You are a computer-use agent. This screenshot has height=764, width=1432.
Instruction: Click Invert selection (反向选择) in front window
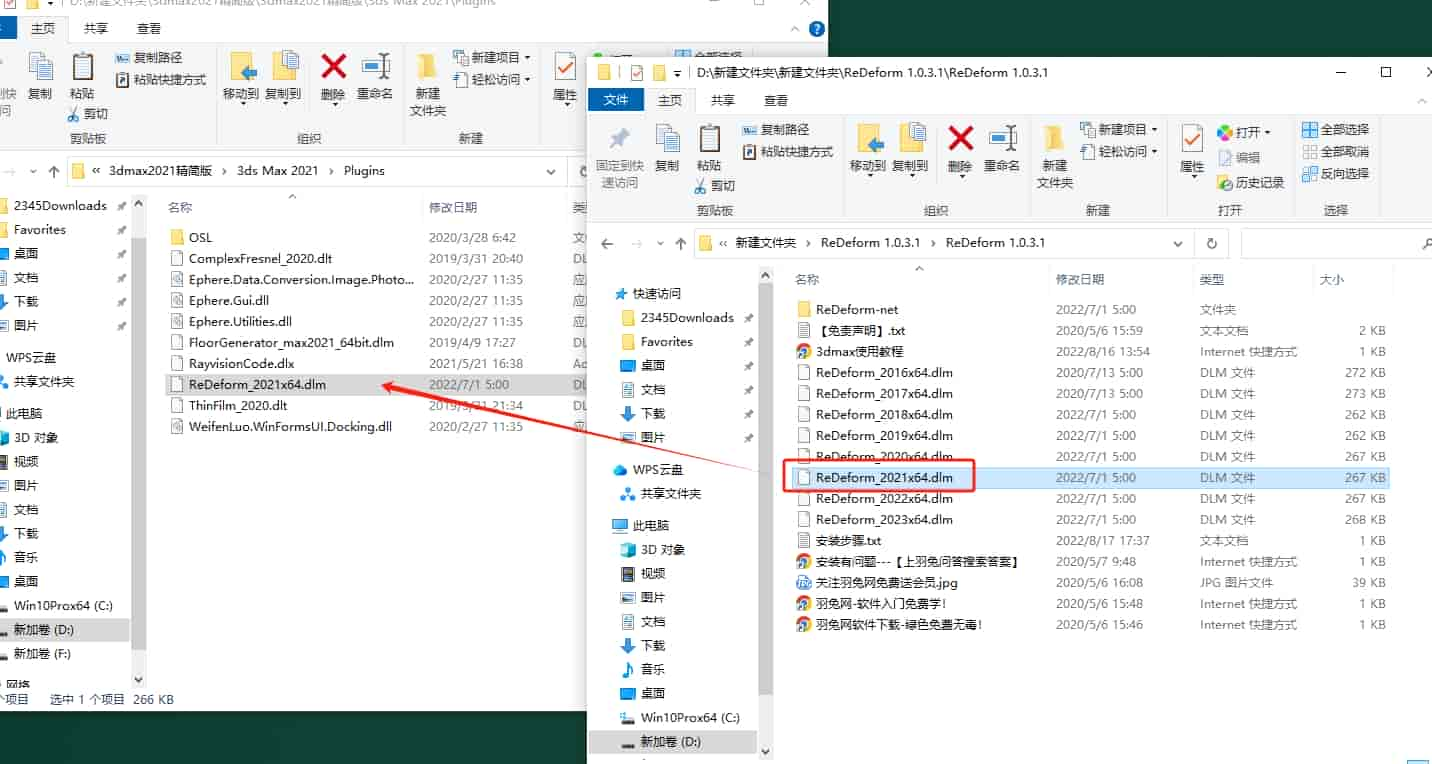[x=1335, y=174]
